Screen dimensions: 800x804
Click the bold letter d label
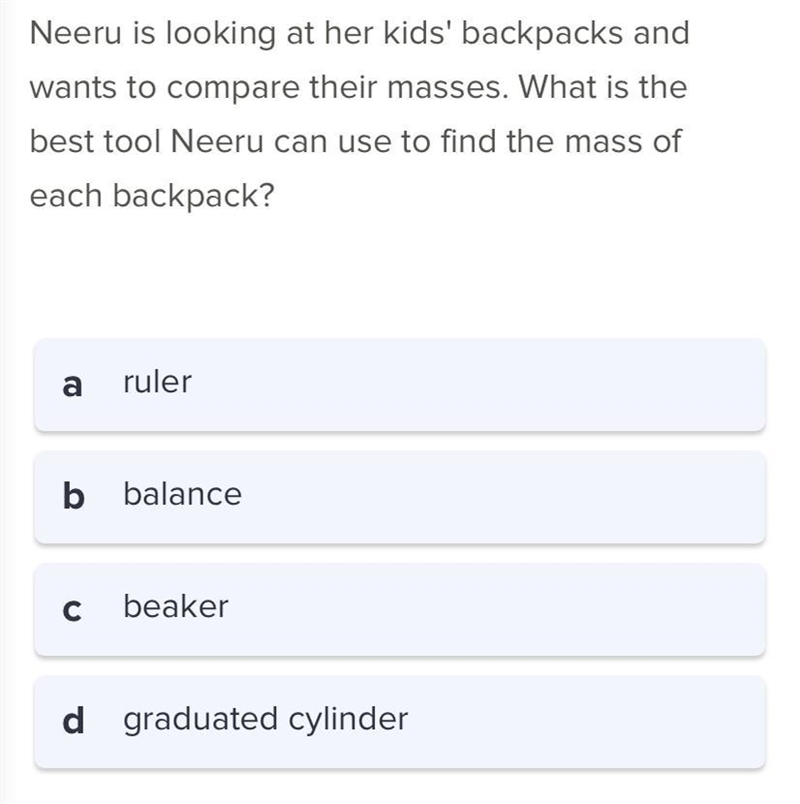click(x=73, y=720)
